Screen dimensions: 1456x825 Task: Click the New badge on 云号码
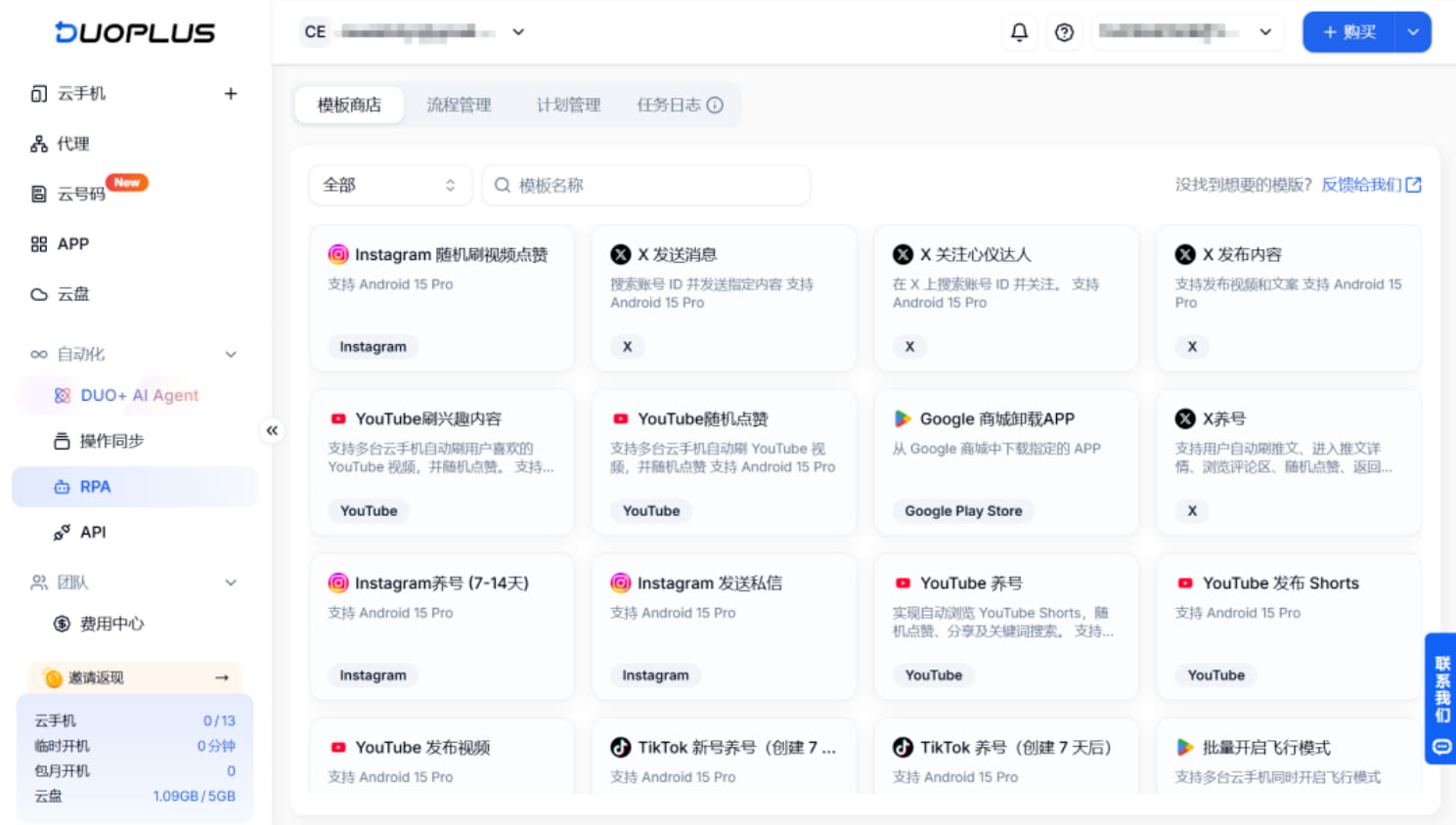127,183
